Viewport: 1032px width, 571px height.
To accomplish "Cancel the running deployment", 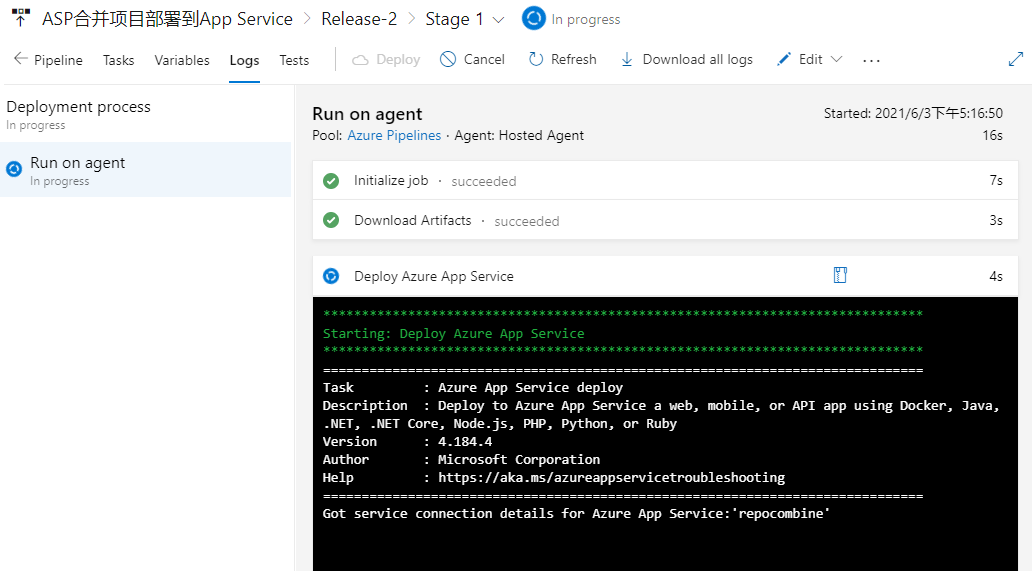I will click(484, 59).
